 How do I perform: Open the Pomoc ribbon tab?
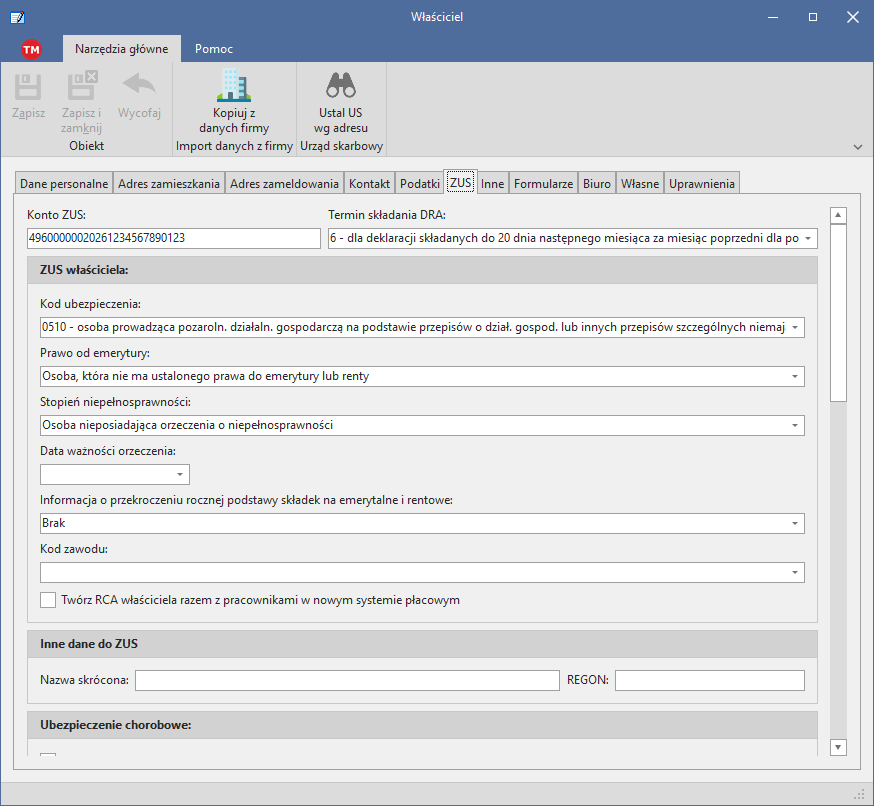coord(213,49)
